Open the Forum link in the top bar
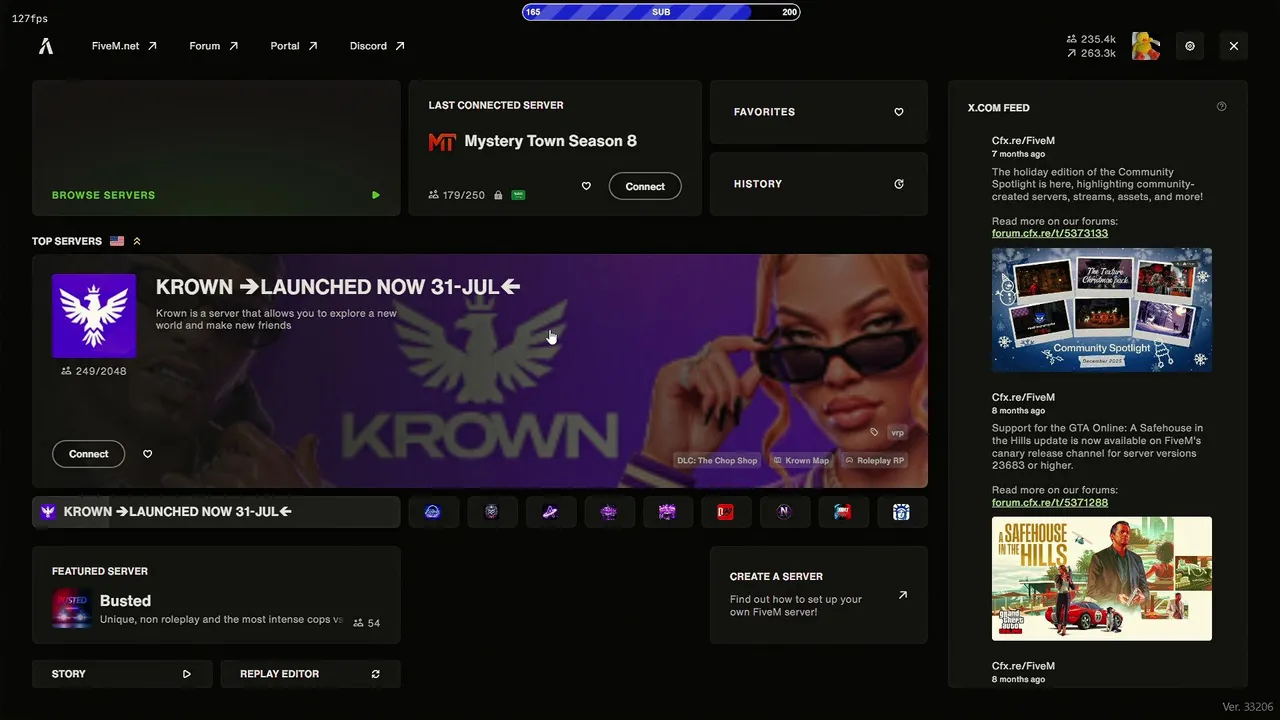This screenshot has width=1280, height=720. 214,46
